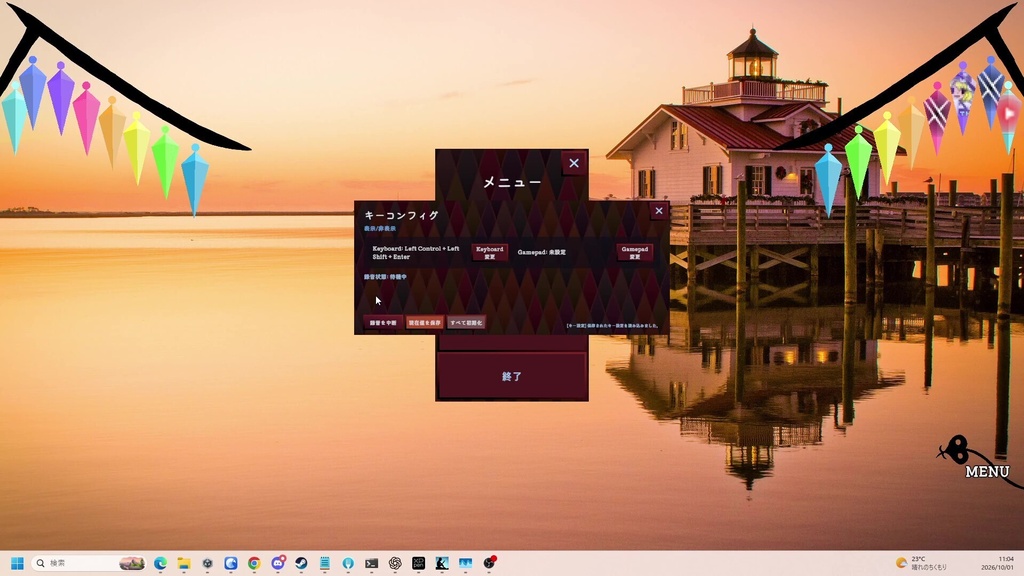Open the Terminal icon in the taskbar
This screenshot has height=576, width=1024.
point(372,563)
